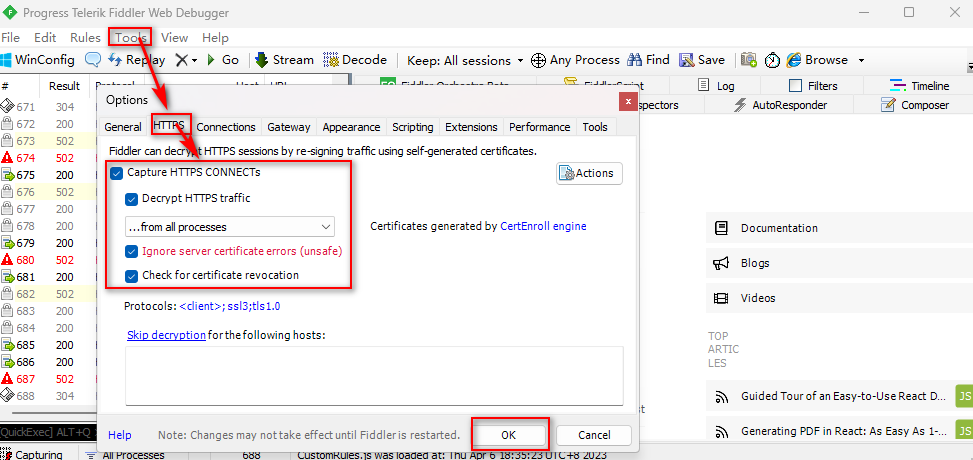Click the Browse Internet Explorer icon
The image size is (973, 460).
pyautogui.click(x=794, y=60)
